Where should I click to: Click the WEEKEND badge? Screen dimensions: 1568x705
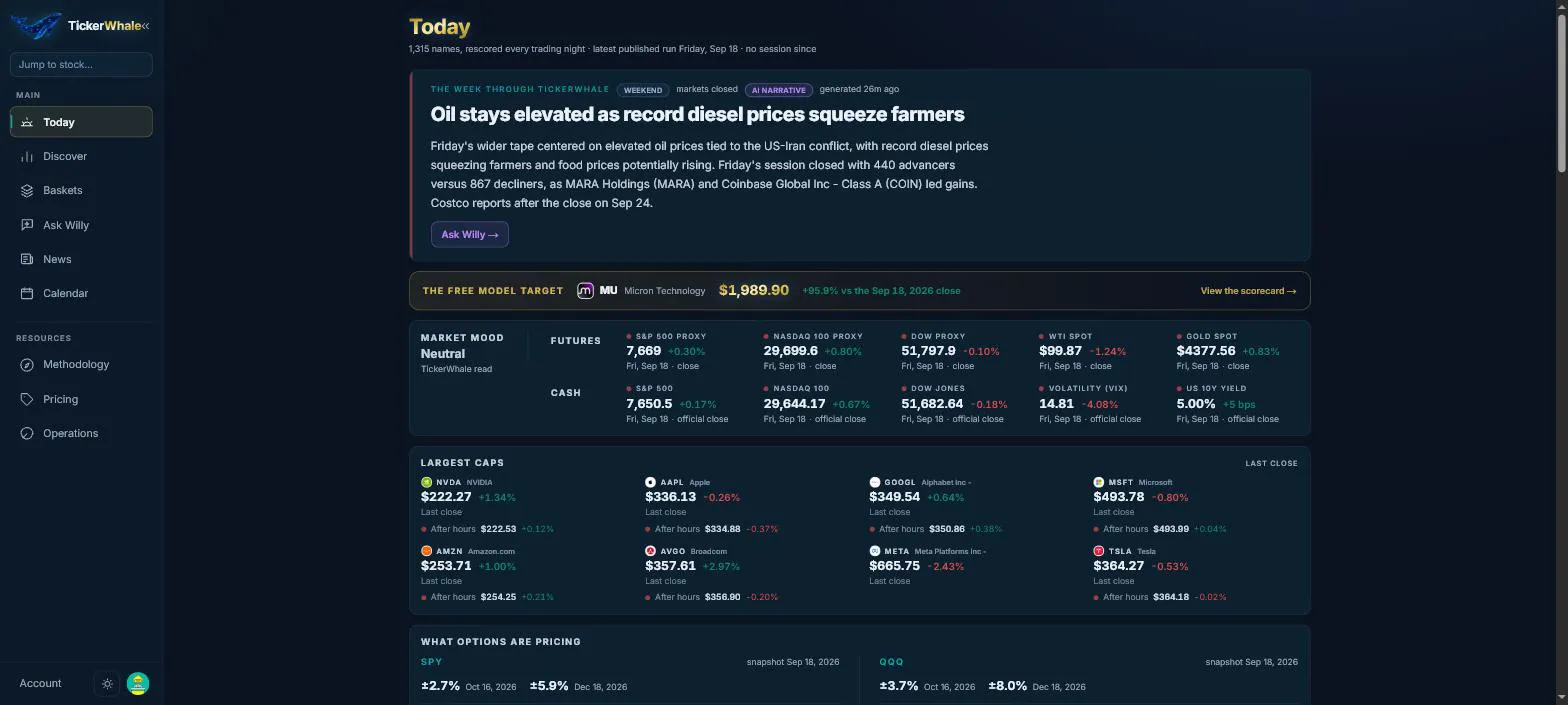pyautogui.click(x=642, y=90)
